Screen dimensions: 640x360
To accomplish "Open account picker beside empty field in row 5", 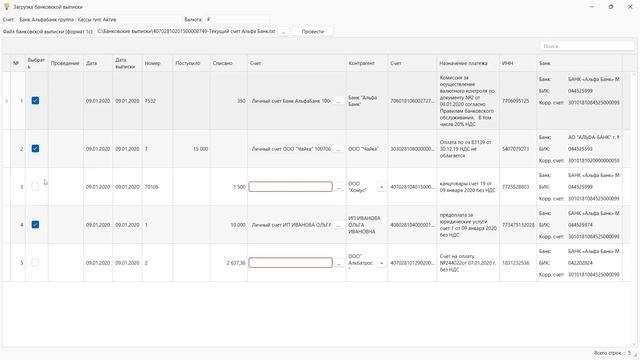I will (338, 263).
